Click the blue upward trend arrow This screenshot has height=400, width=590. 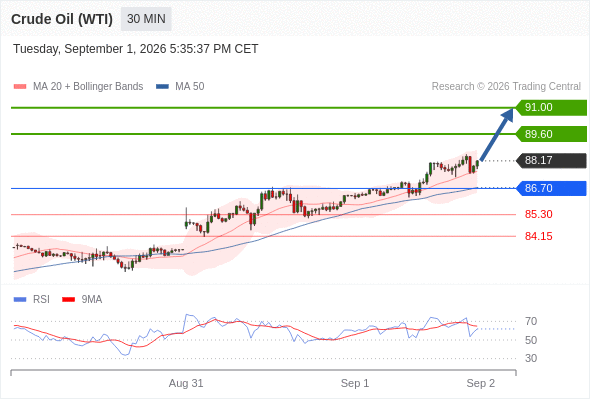[x=497, y=134]
